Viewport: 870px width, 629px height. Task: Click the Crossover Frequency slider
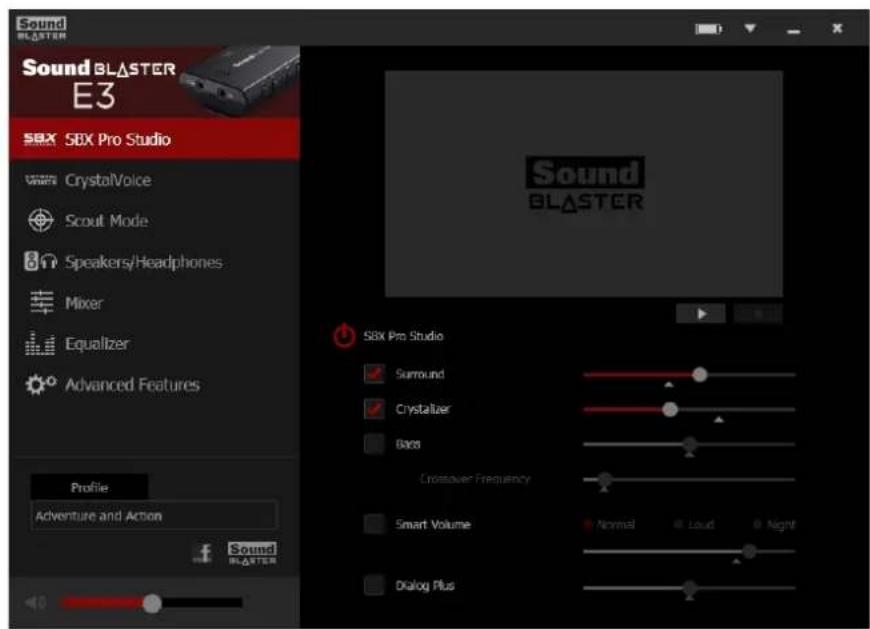pos(690,479)
